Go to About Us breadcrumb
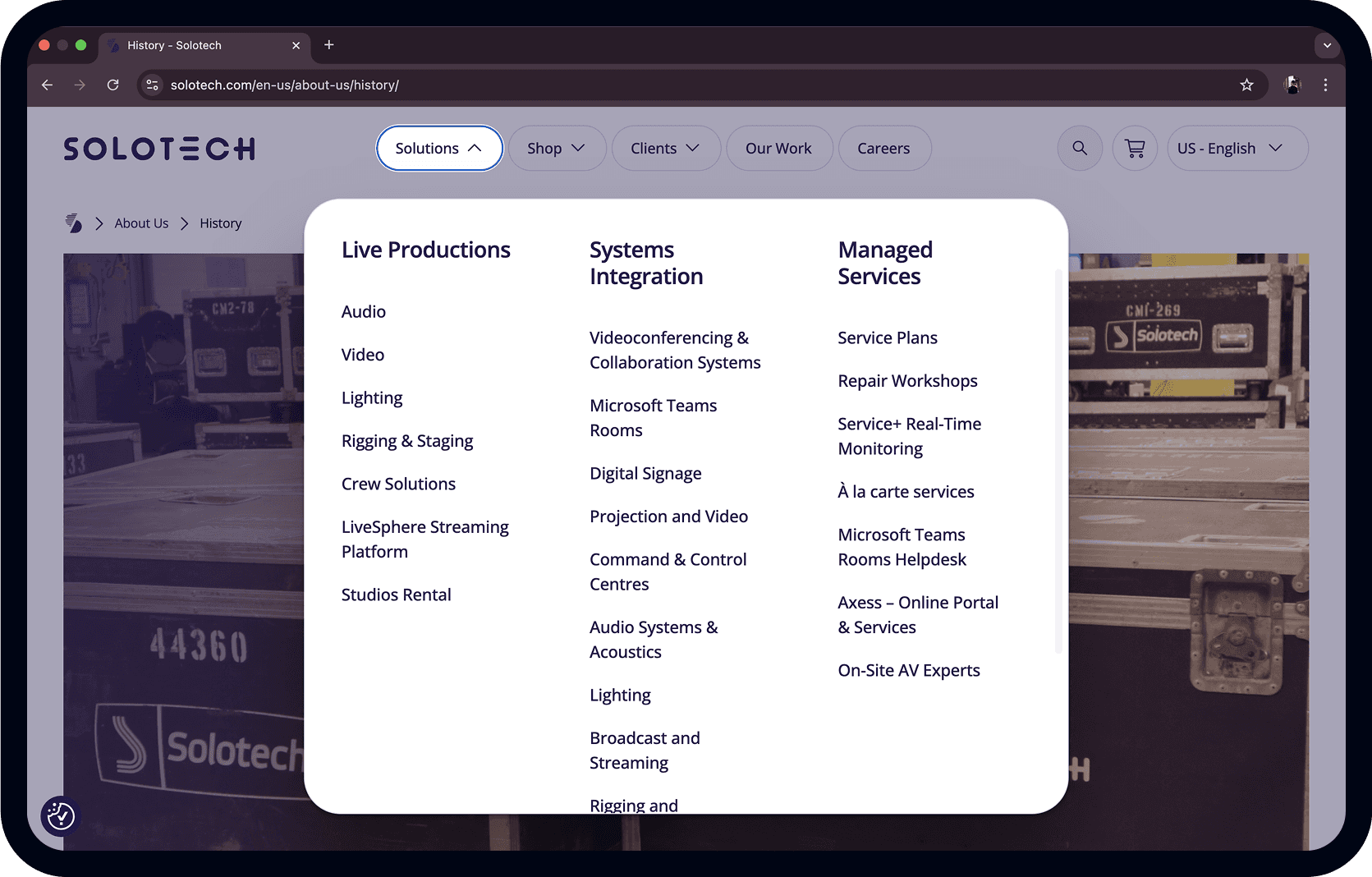 coord(141,223)
